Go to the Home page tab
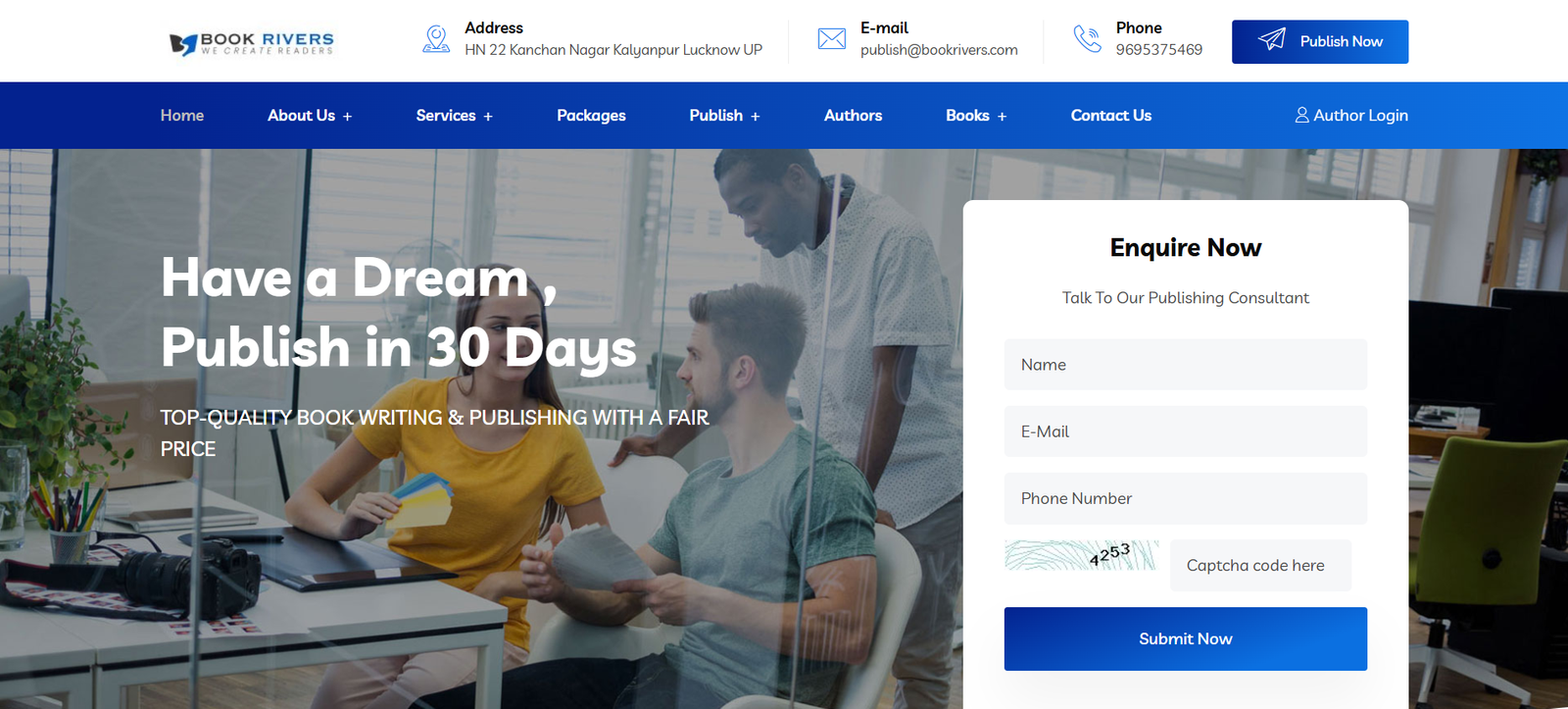This screenshot has height=709, width=1568. click(x=182, y=116)
